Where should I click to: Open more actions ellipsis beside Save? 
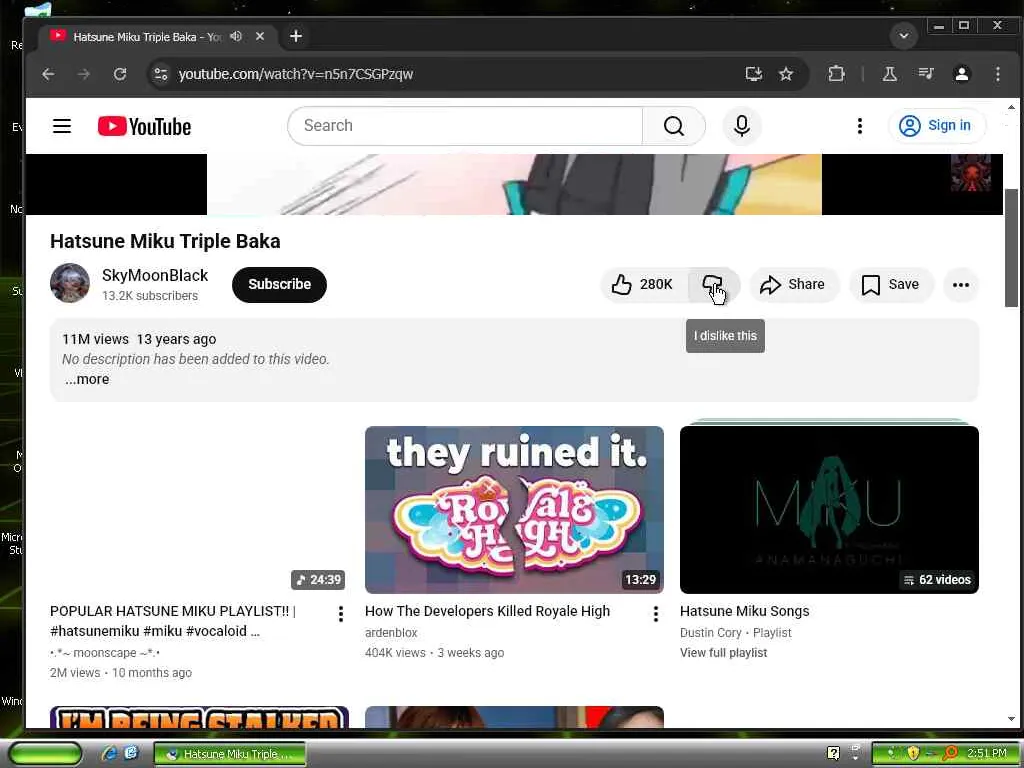point(961,285)
